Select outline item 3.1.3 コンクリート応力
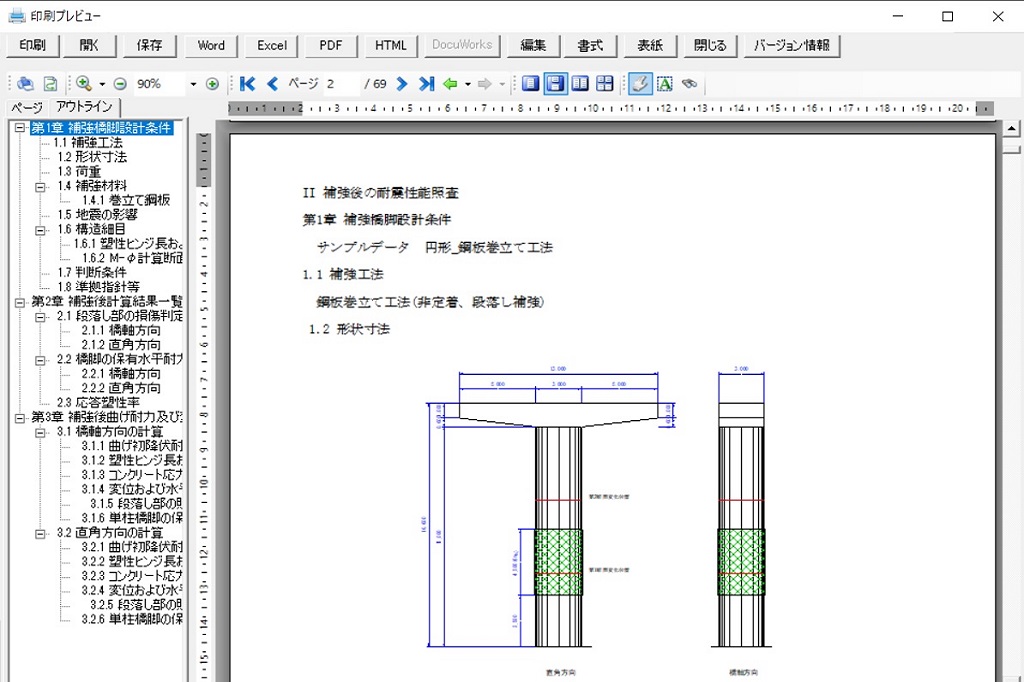This screenshot has width=1024, height=682. tap(132, 475)
